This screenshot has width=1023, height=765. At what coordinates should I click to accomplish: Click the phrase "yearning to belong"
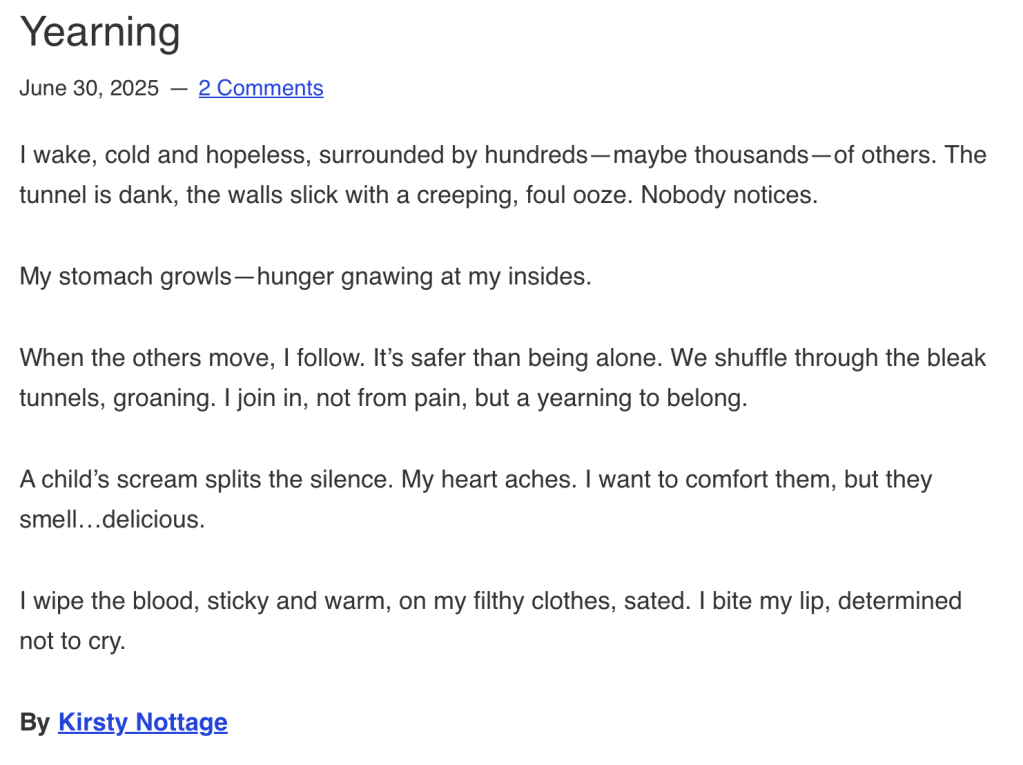click(642, 398)
